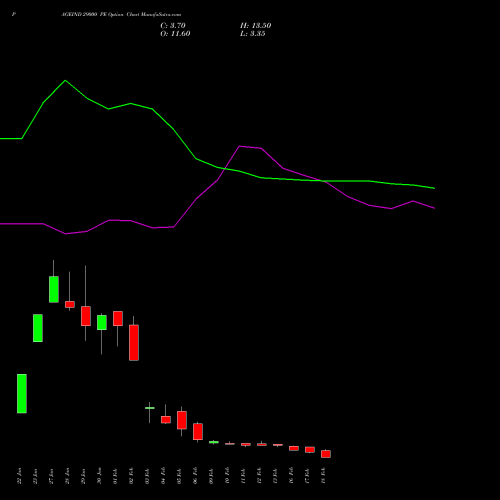
Task: Select the 09 Feb date label
Action: point(211,476)
